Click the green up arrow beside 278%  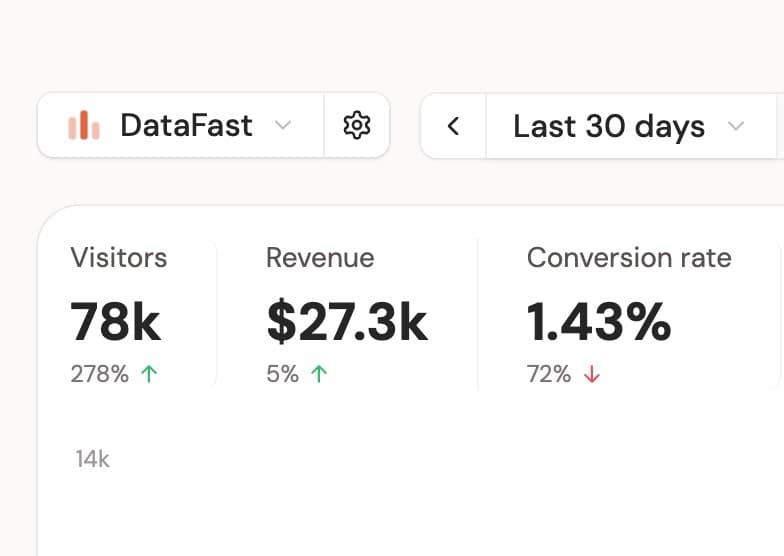149,374
